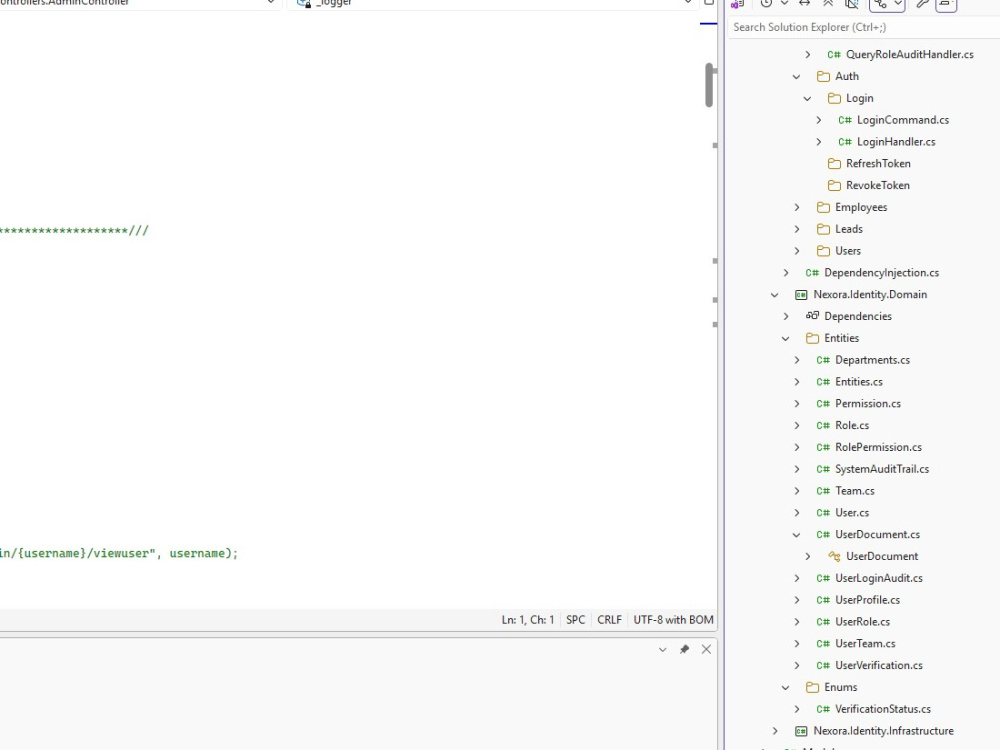This screenshot has height=750, width=1000.
Task: Pin the bottom tool window
Action: click(684, 649)
